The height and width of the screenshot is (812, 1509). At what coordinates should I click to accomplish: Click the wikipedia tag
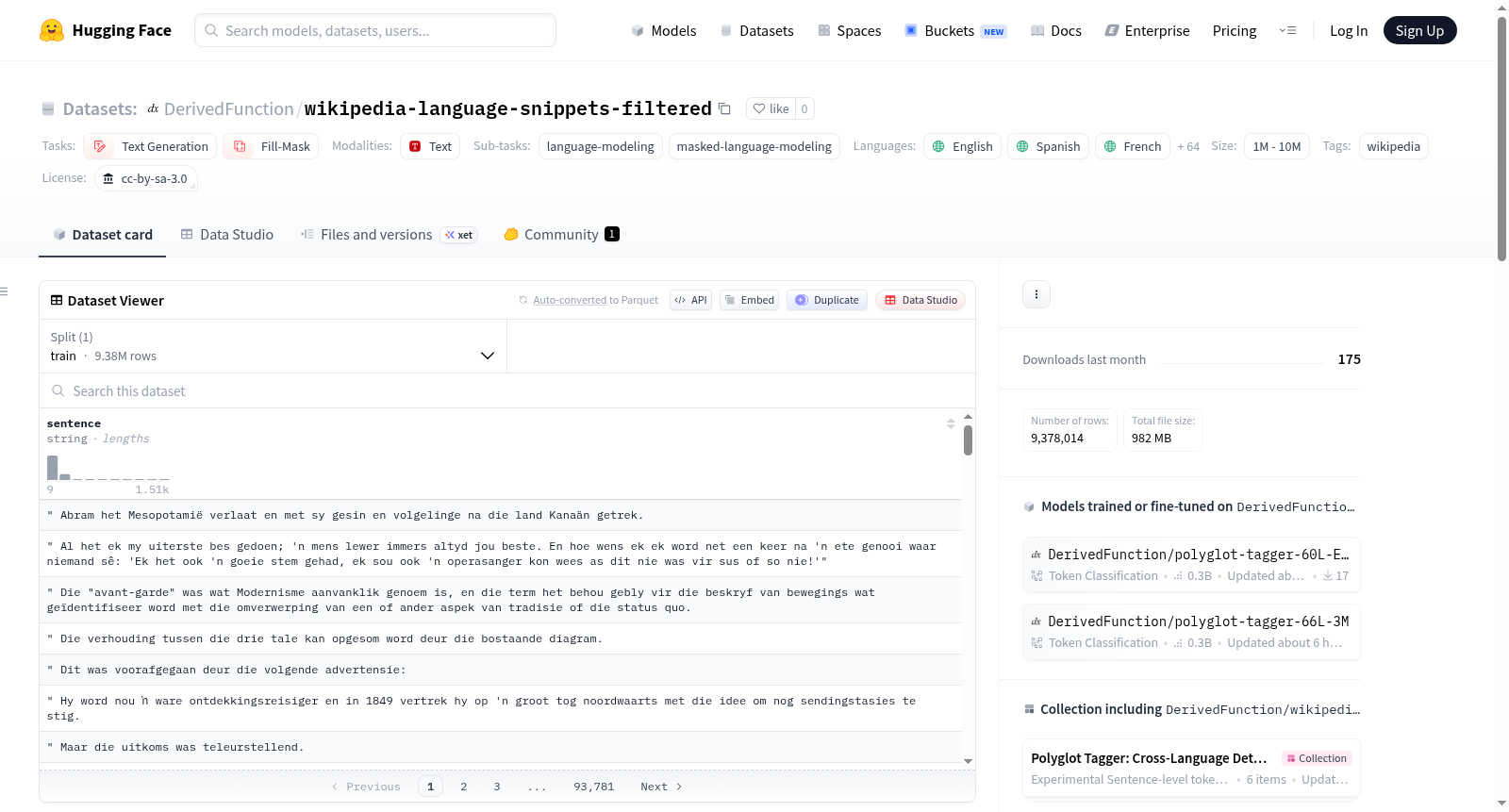(x=1393, y=146)
